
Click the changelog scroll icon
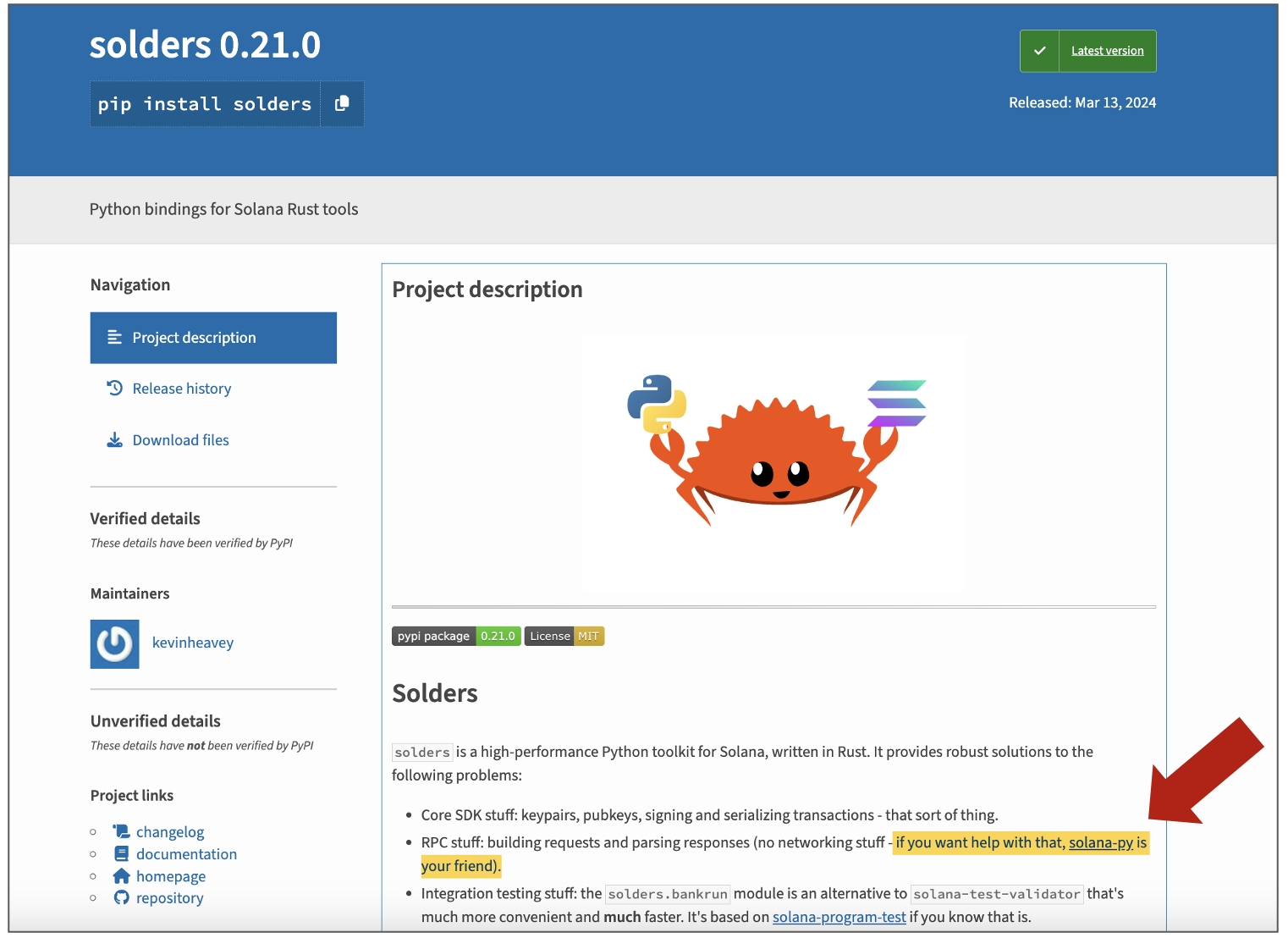[122, 831]
